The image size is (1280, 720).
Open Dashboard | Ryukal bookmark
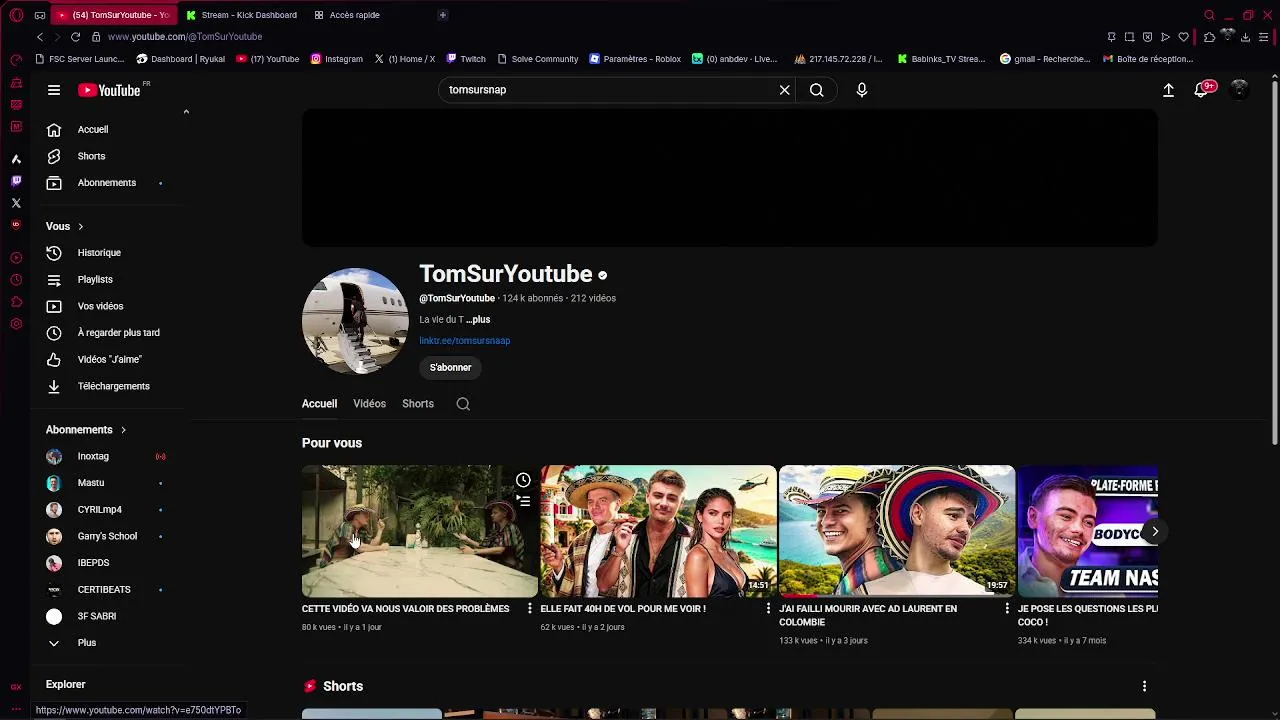(x=181, y=59)
